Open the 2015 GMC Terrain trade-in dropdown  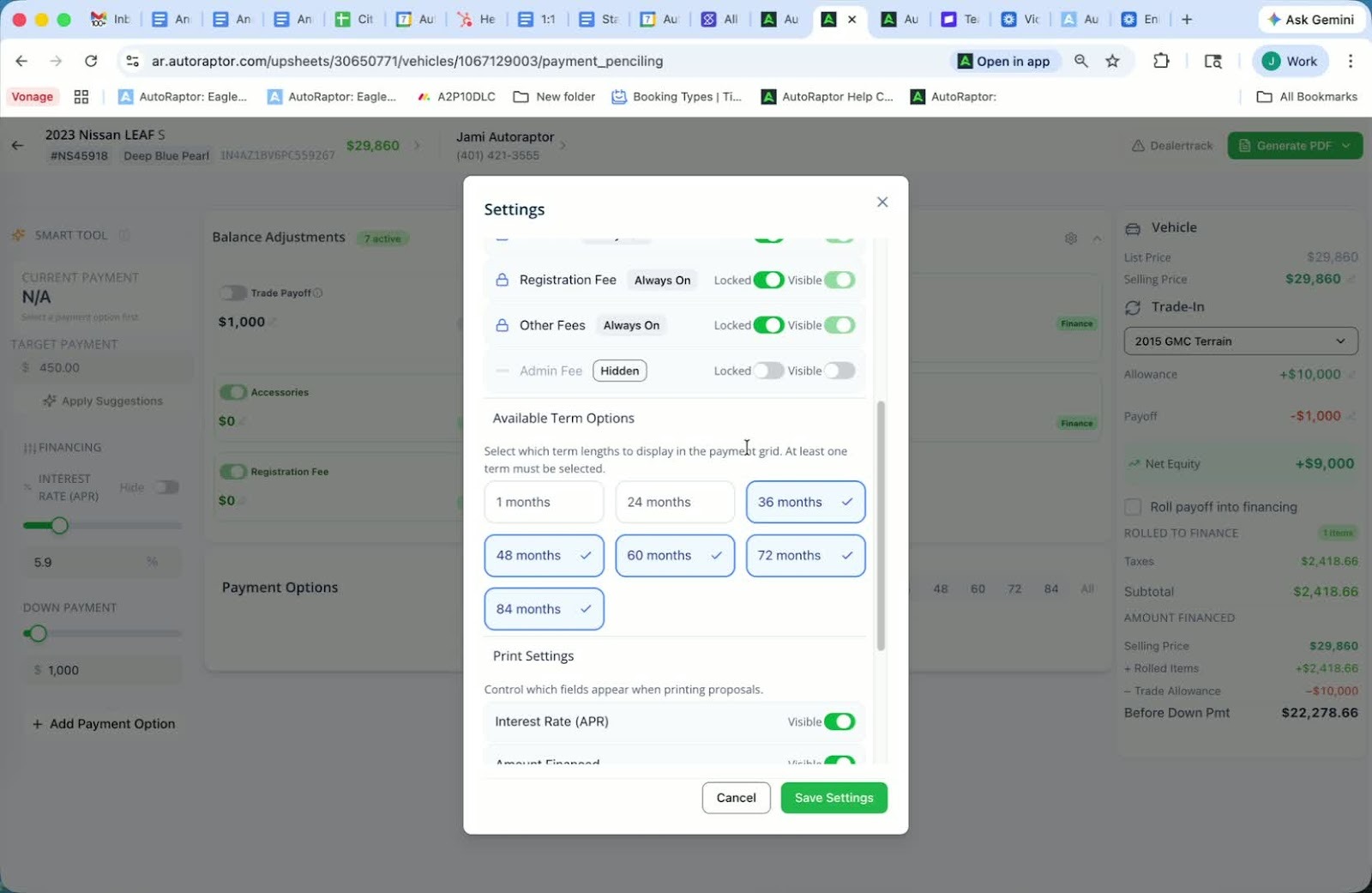tap(1240, 341)
